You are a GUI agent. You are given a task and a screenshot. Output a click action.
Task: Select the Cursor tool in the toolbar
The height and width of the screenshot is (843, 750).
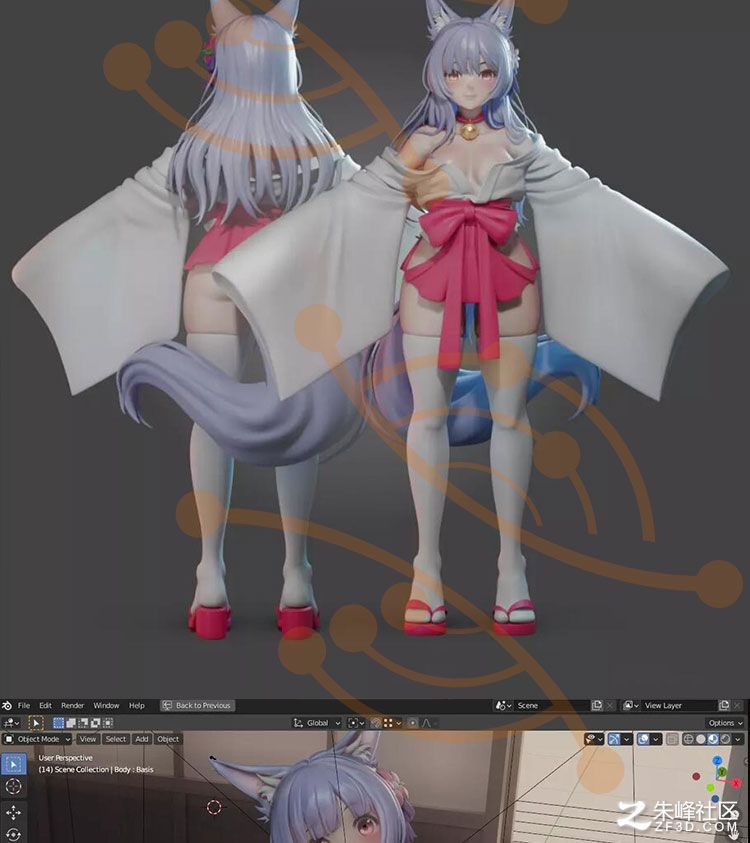[x=13, y=787]
